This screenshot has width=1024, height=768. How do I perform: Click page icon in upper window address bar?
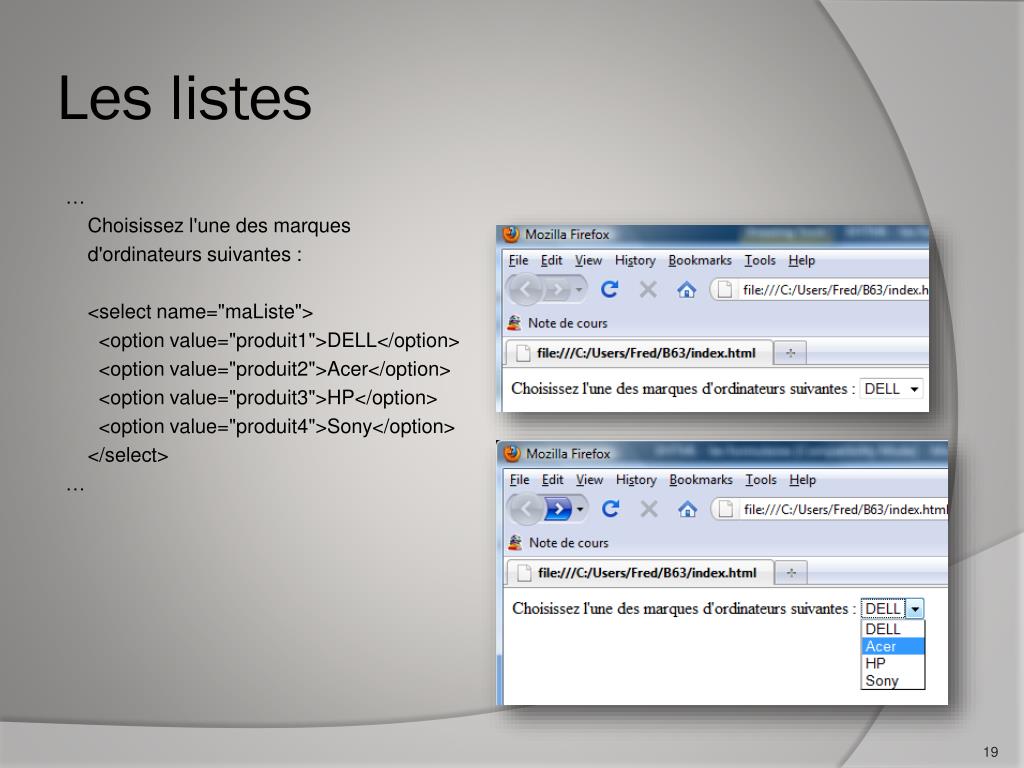coord(724,289)
